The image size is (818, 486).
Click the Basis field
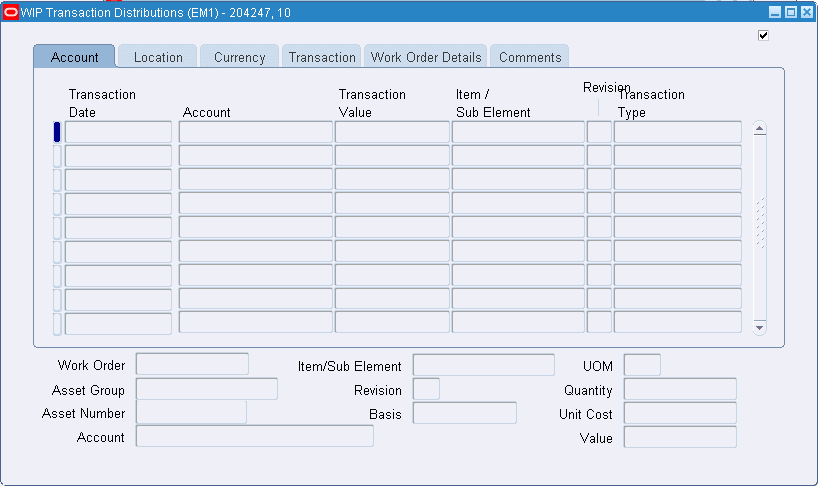click(465, 413)
